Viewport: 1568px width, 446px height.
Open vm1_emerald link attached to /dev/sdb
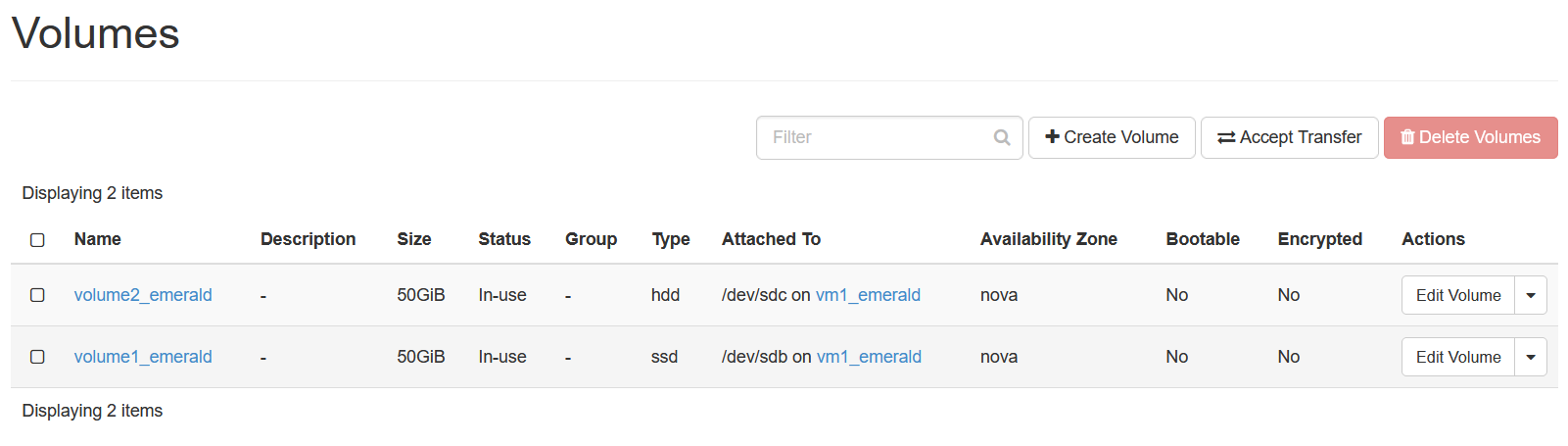tap(869, 357)
